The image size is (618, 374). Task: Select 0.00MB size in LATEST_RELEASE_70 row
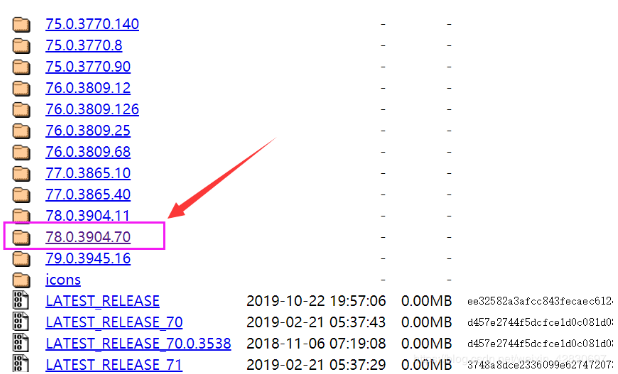(426, 322)
